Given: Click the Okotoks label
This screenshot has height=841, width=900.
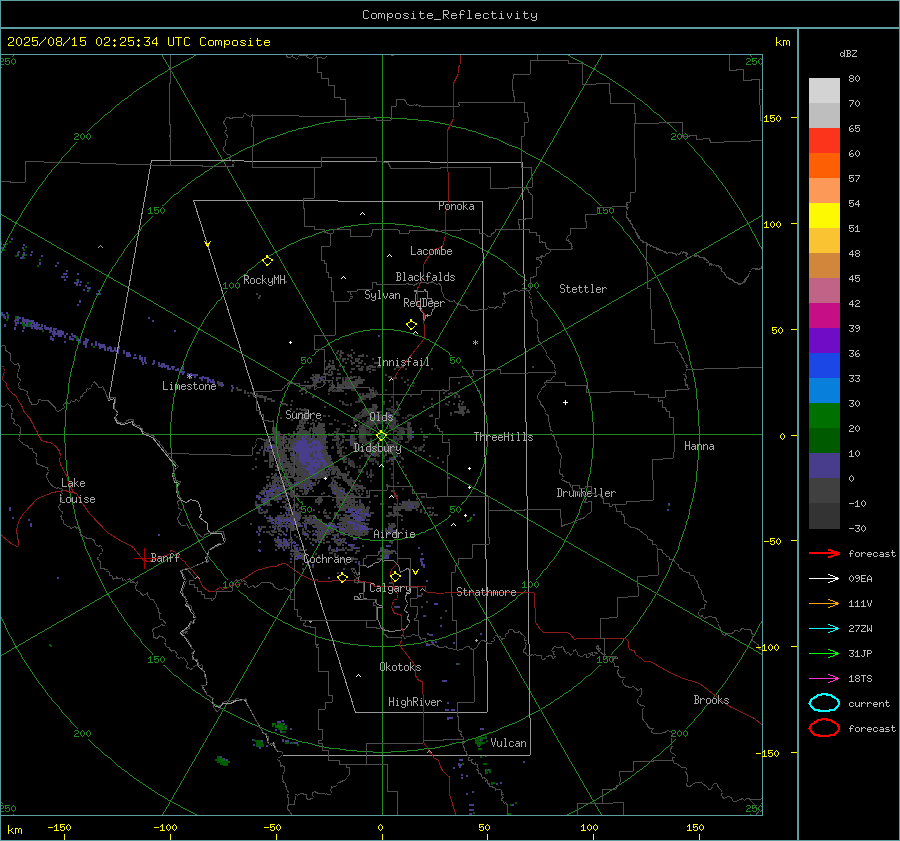Looking at the screenshot, I should pyautogui.click(x=400, y=667).
